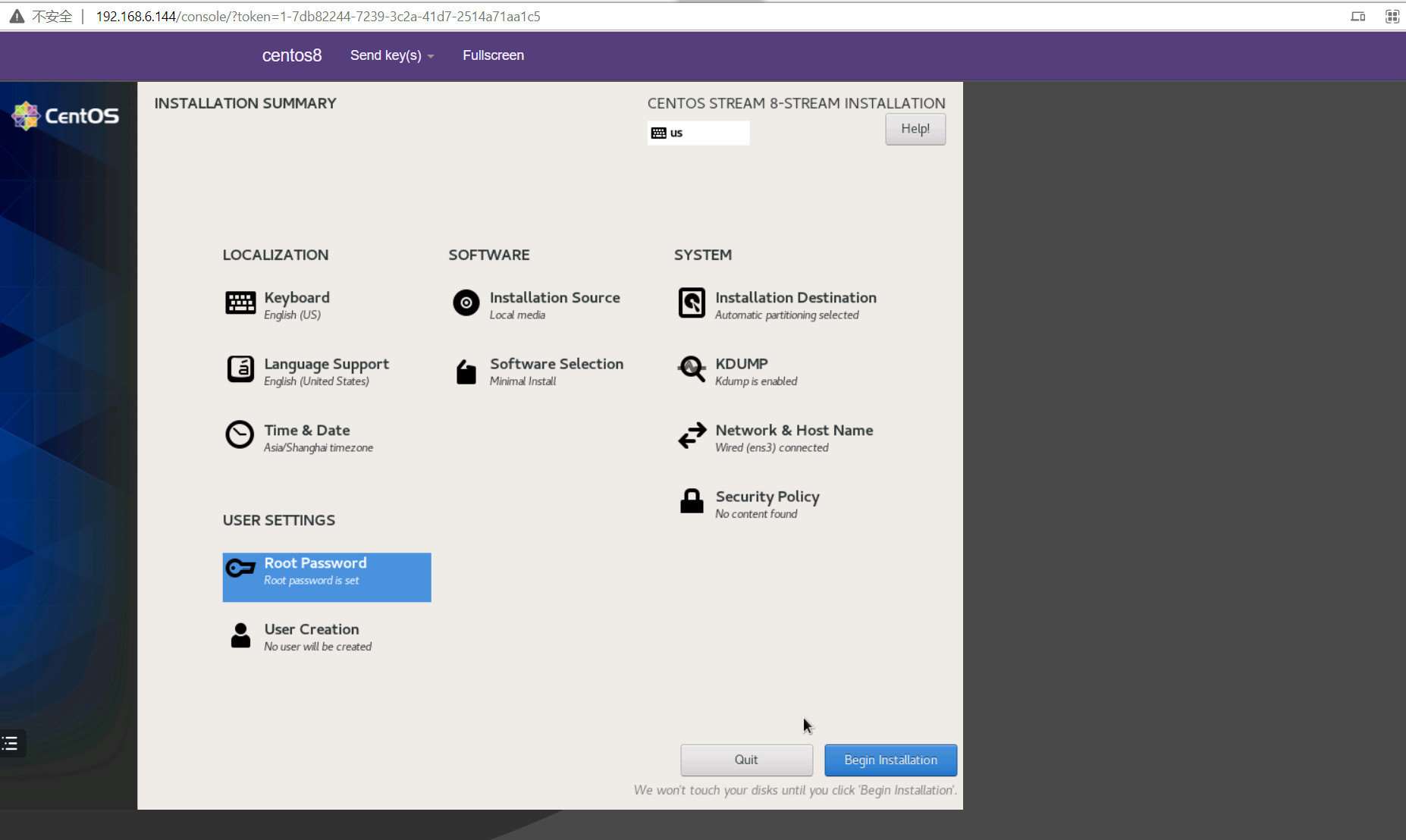Select the Root Password spoke
Image resolution: width=1406 pixels, height=840 pixels.
327,577
